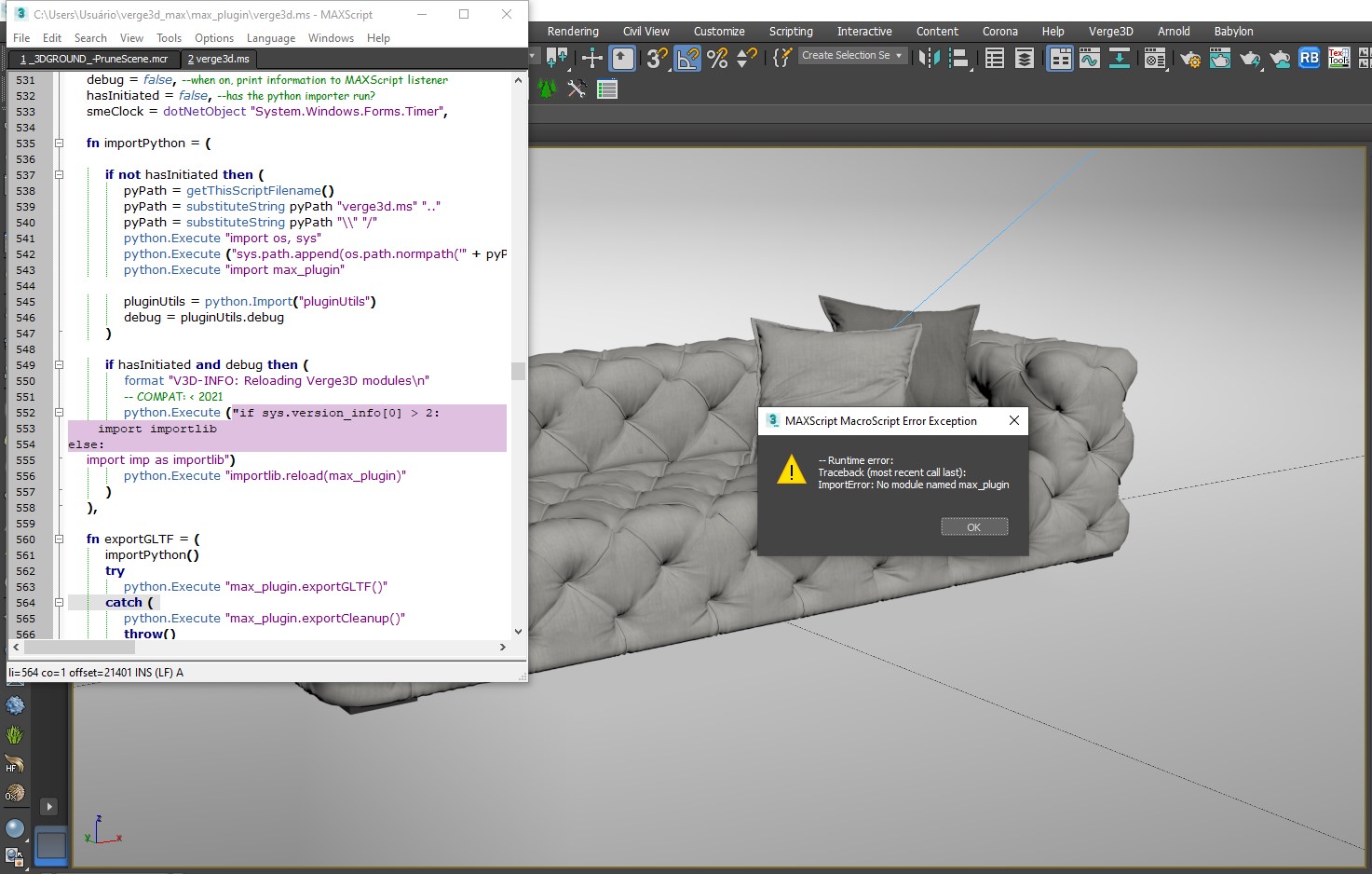
Task: Open the Civil View menu
Action: click(646, 31)
